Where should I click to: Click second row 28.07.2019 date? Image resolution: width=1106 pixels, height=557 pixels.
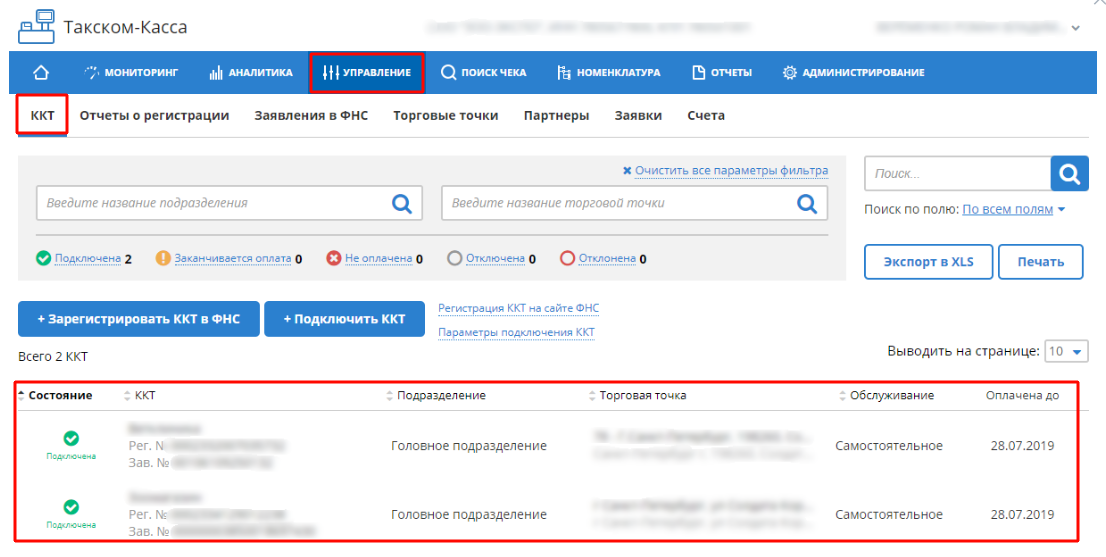pos(1022,515)
